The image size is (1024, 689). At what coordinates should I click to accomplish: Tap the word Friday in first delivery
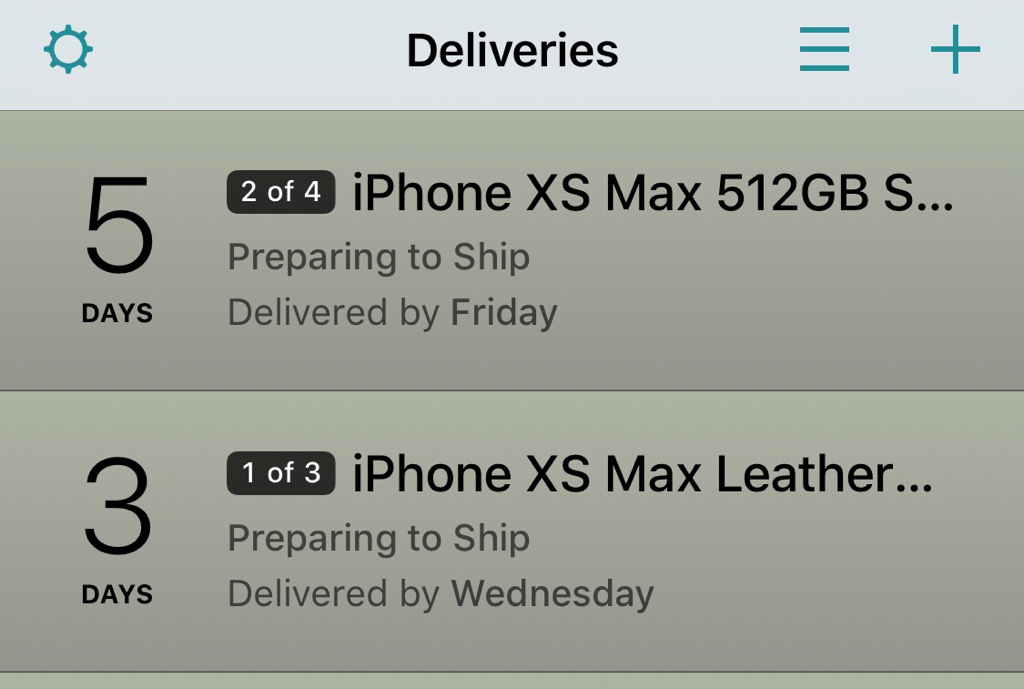(x=504, y=313)
